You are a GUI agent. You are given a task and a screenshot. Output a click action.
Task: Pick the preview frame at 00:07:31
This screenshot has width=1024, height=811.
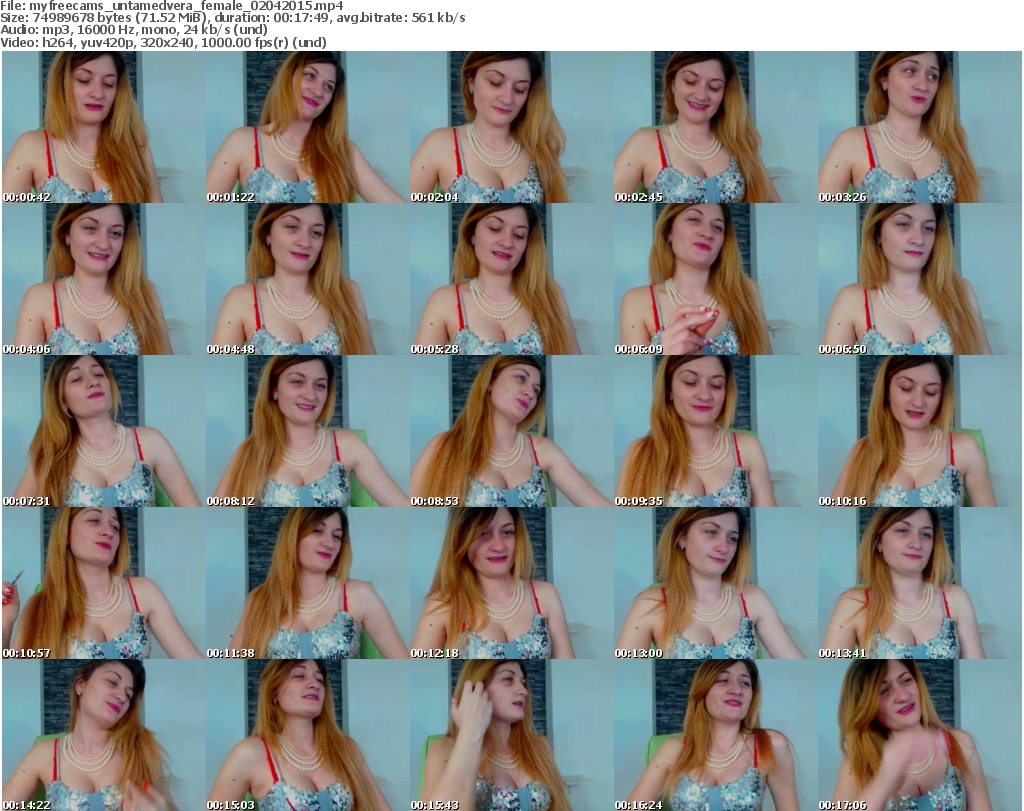pyautogui.click(x=104, y=432)
